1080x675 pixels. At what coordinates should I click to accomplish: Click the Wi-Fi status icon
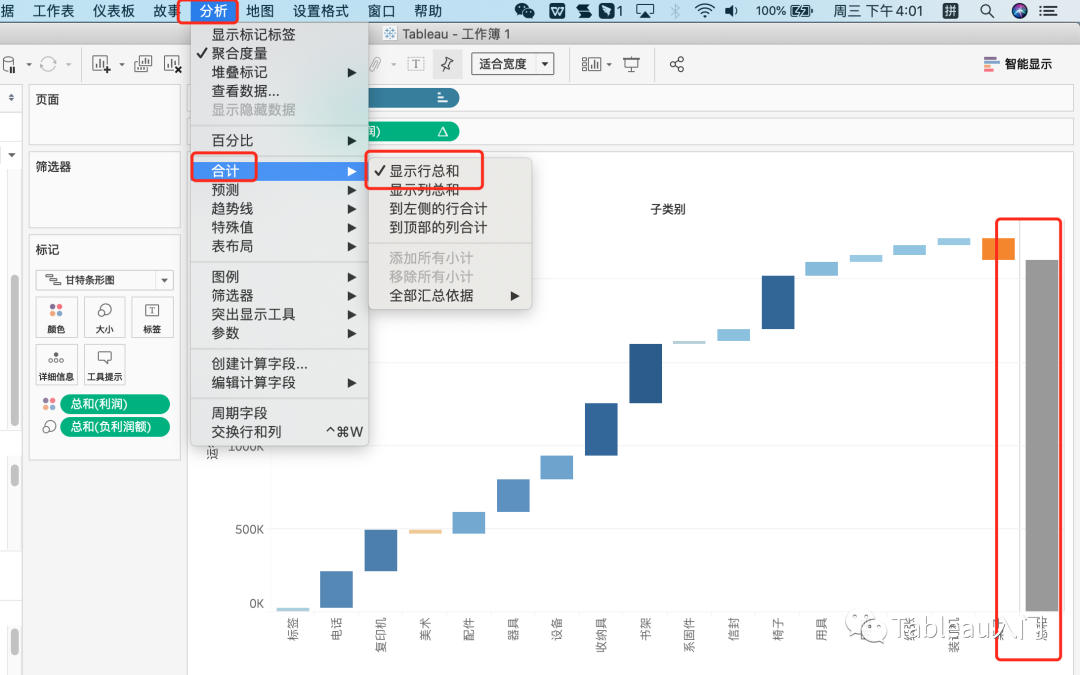tap(704, 11)
